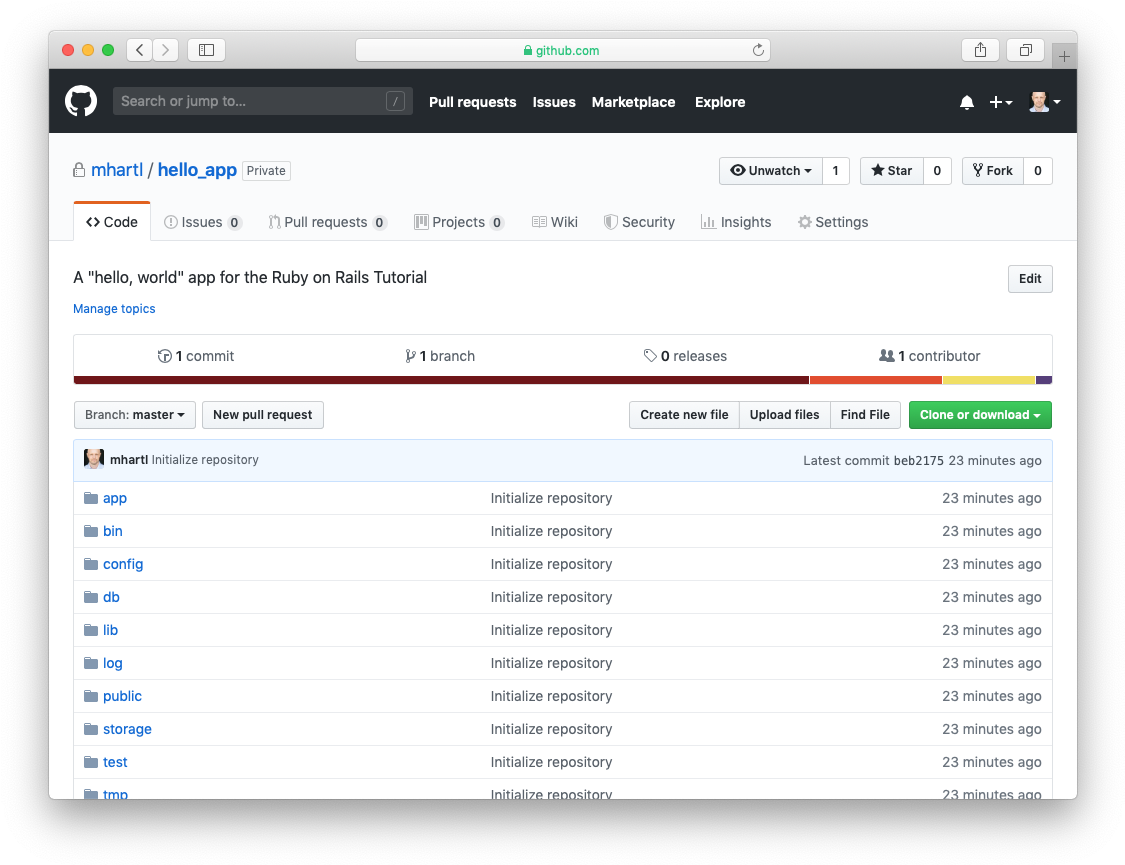Click the mhartl avatar in commit bar

click(94, 459)
